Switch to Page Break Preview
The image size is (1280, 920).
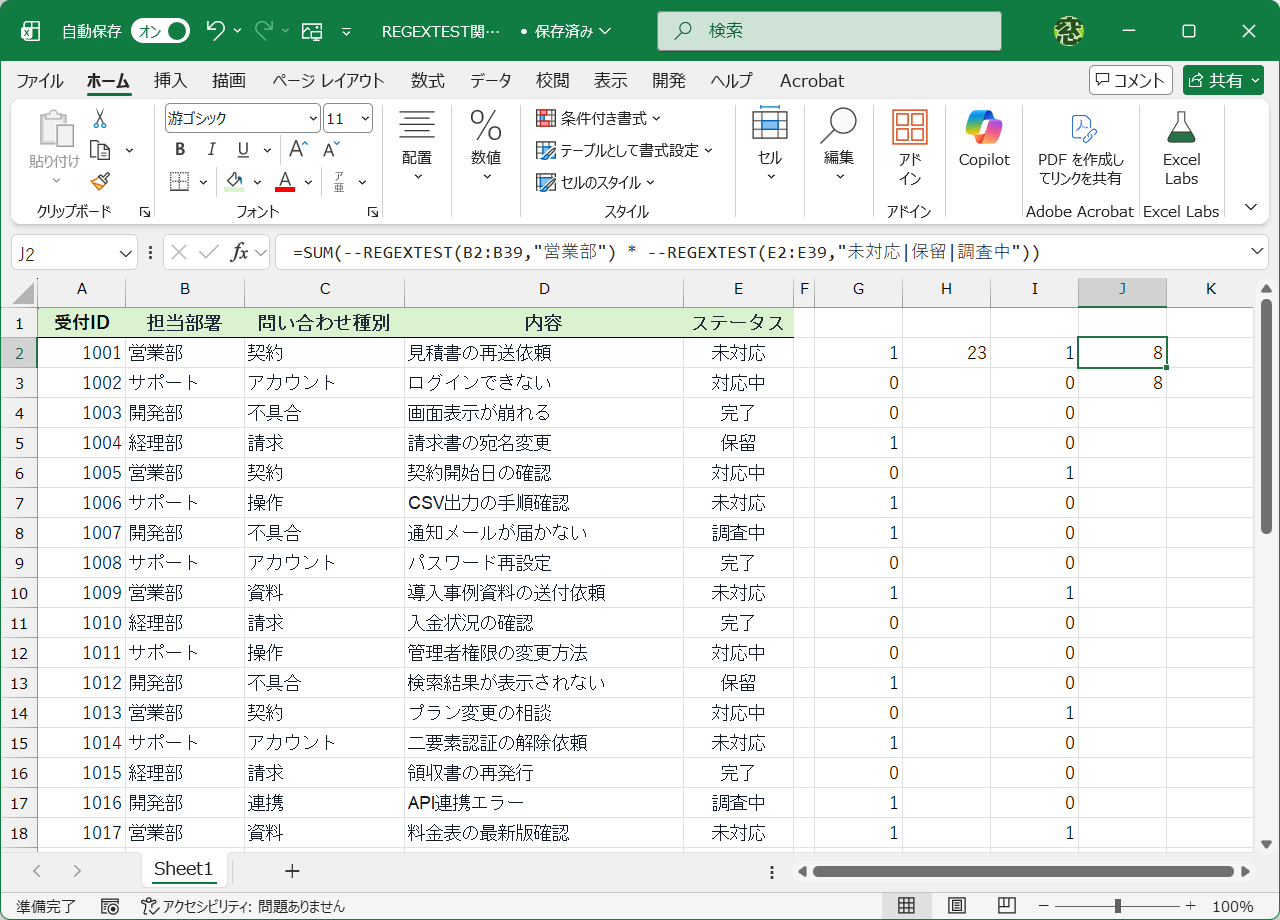coord(1007,906)
